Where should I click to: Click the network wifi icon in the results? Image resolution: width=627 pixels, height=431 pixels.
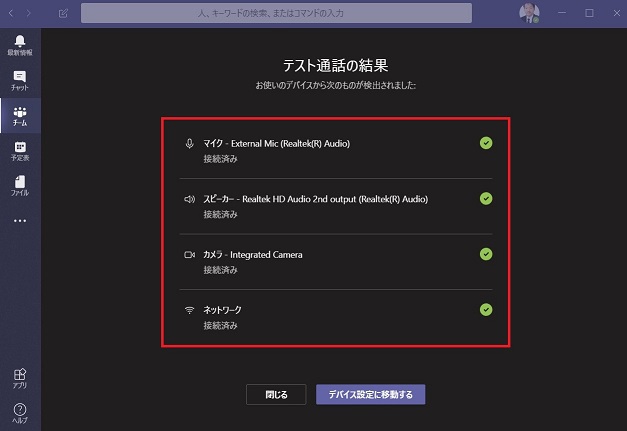click(x=190, y=310)
